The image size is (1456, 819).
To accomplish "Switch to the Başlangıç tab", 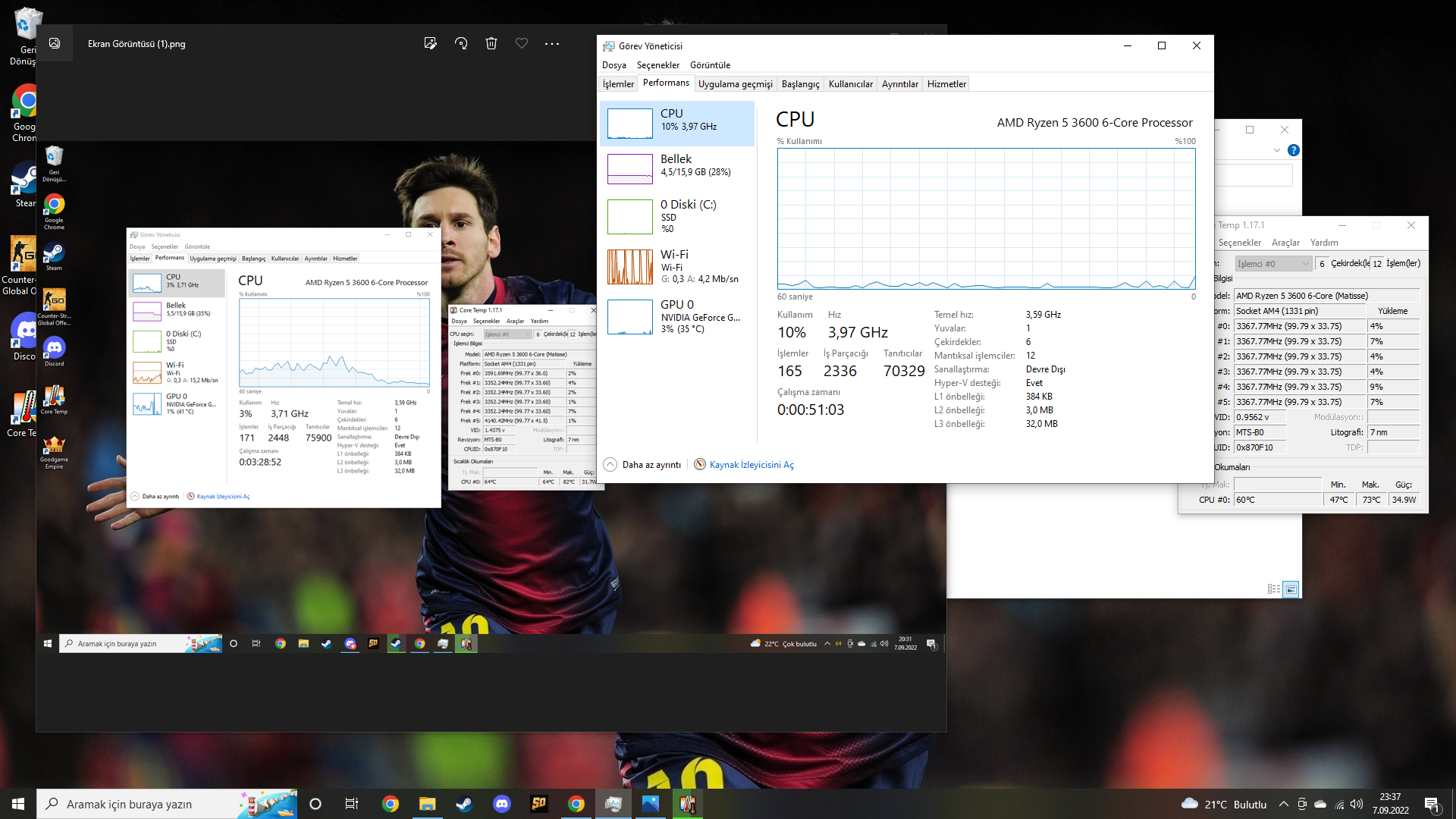I will tap(801, 84).
